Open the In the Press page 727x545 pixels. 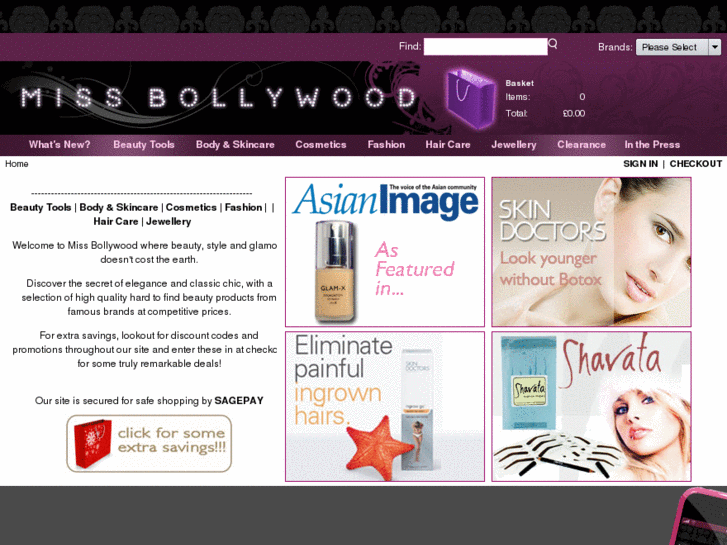[x=652, y=145]
